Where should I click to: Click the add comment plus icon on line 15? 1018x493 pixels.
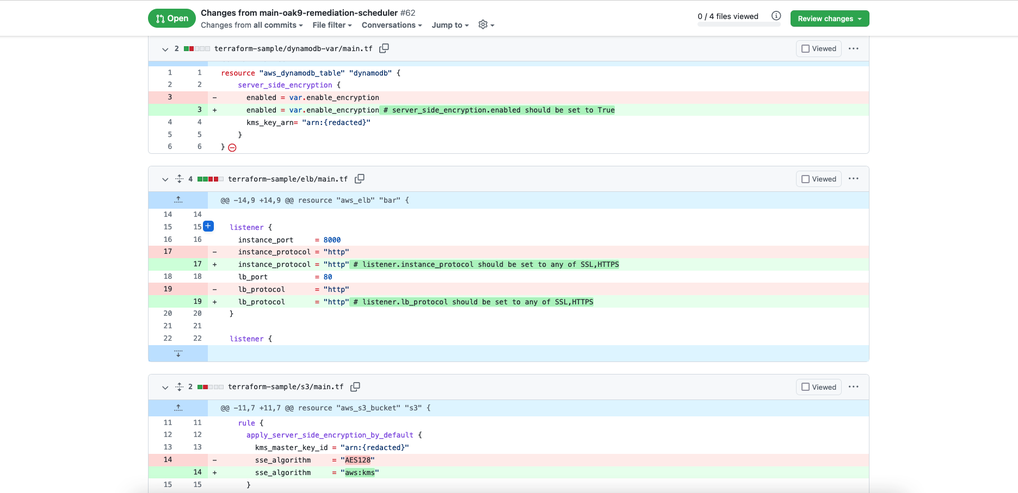[208, 227]
